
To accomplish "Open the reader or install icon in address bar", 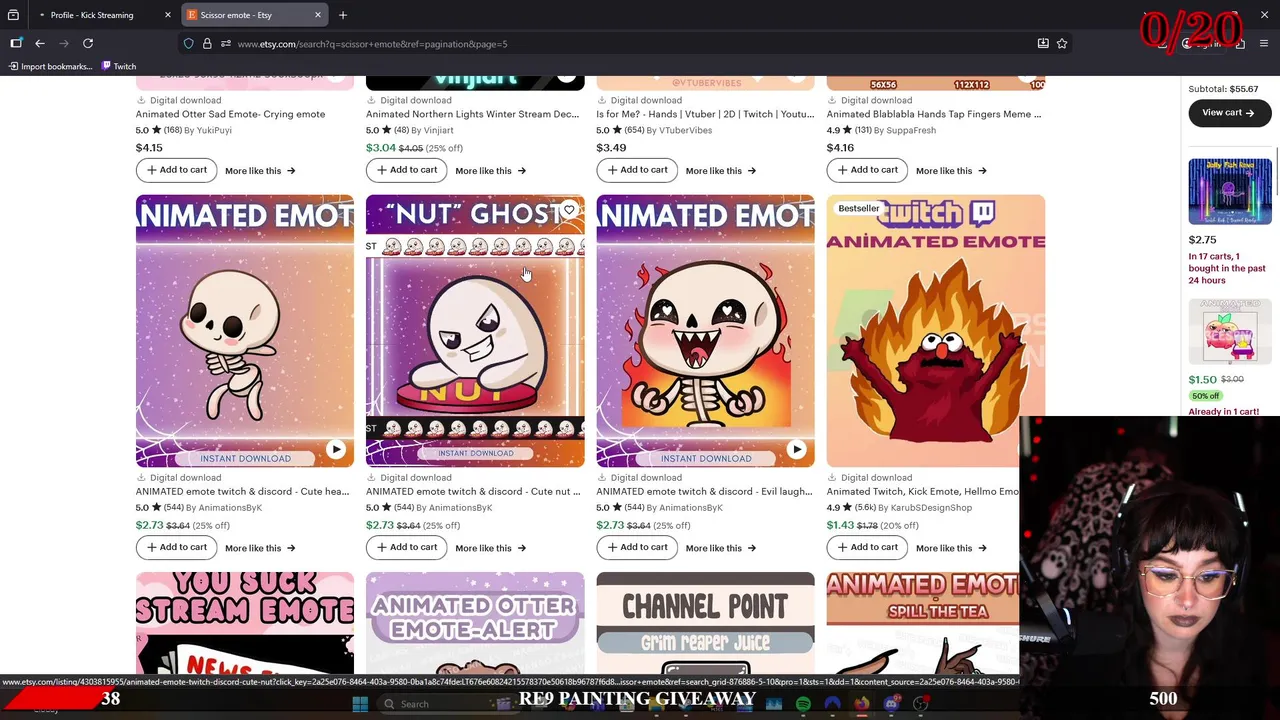I will [1043, 43].
